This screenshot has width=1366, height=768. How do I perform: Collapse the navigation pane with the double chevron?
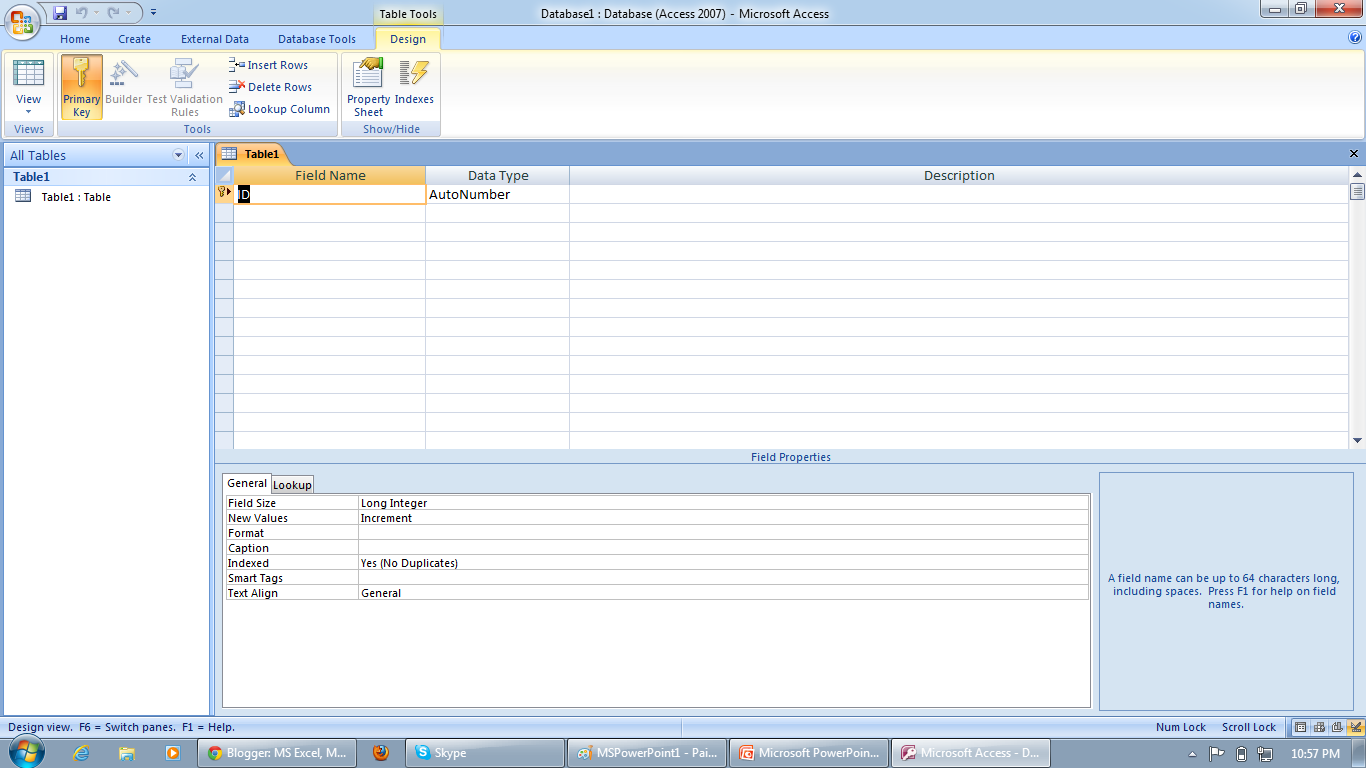pos(198,155)
